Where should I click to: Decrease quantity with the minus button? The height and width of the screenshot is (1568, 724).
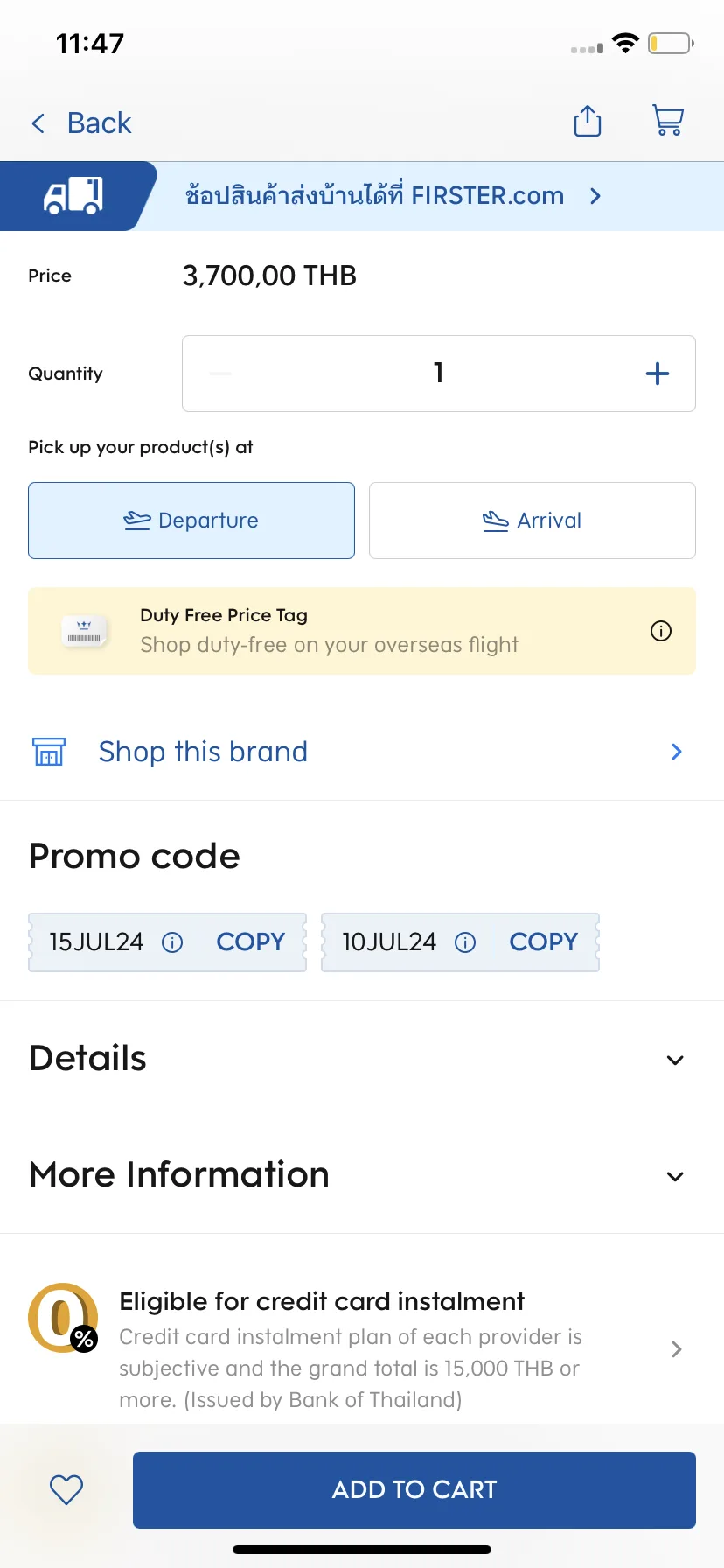[221, 374]
